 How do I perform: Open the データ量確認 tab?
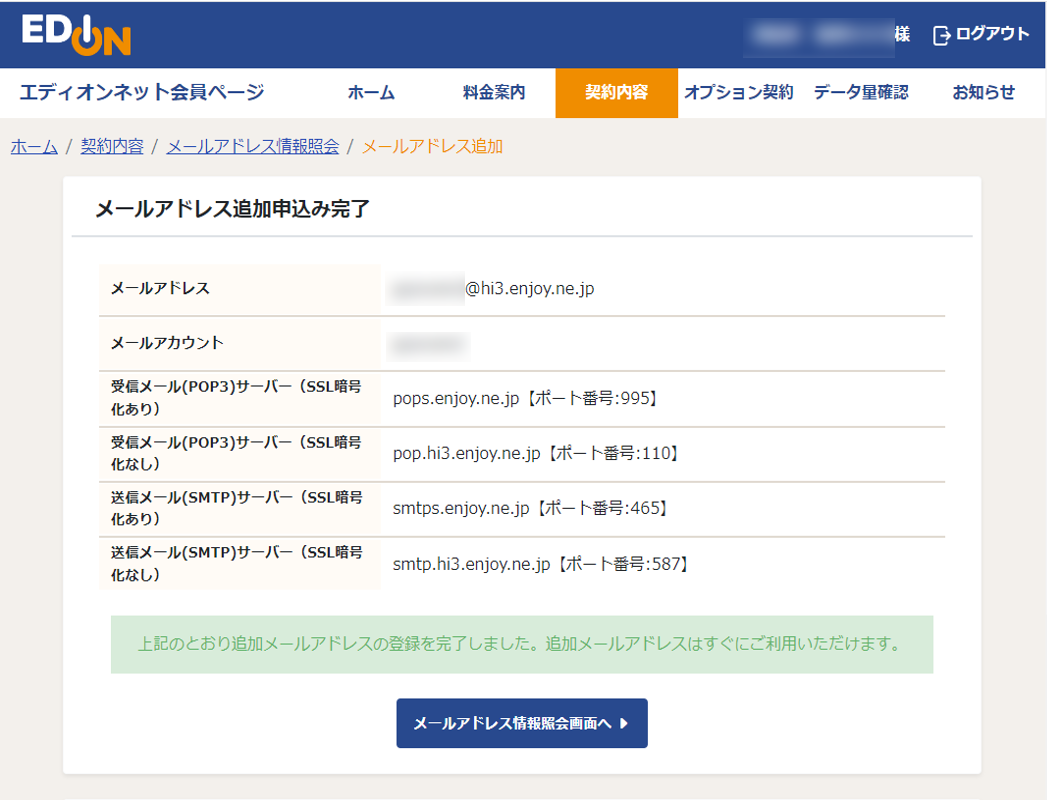pos(860,93)
